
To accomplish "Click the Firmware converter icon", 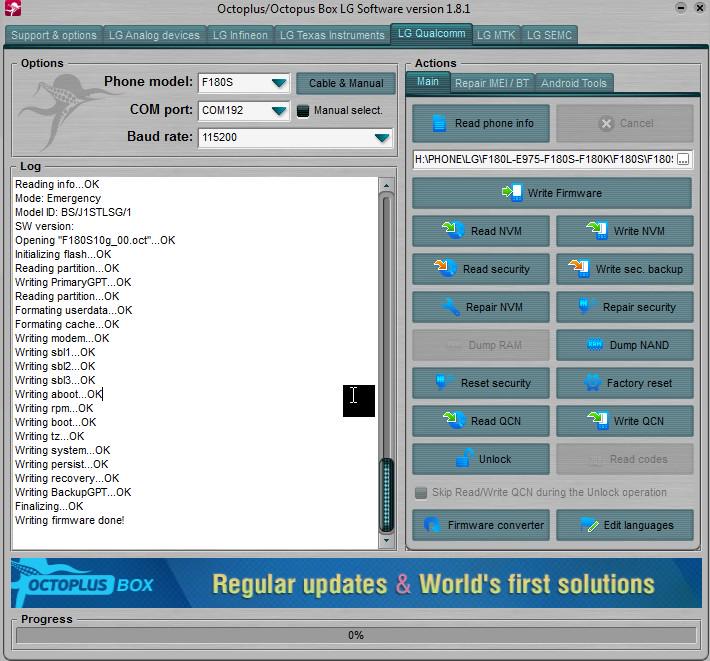I will pyautogui.click(x=432, y=525).
